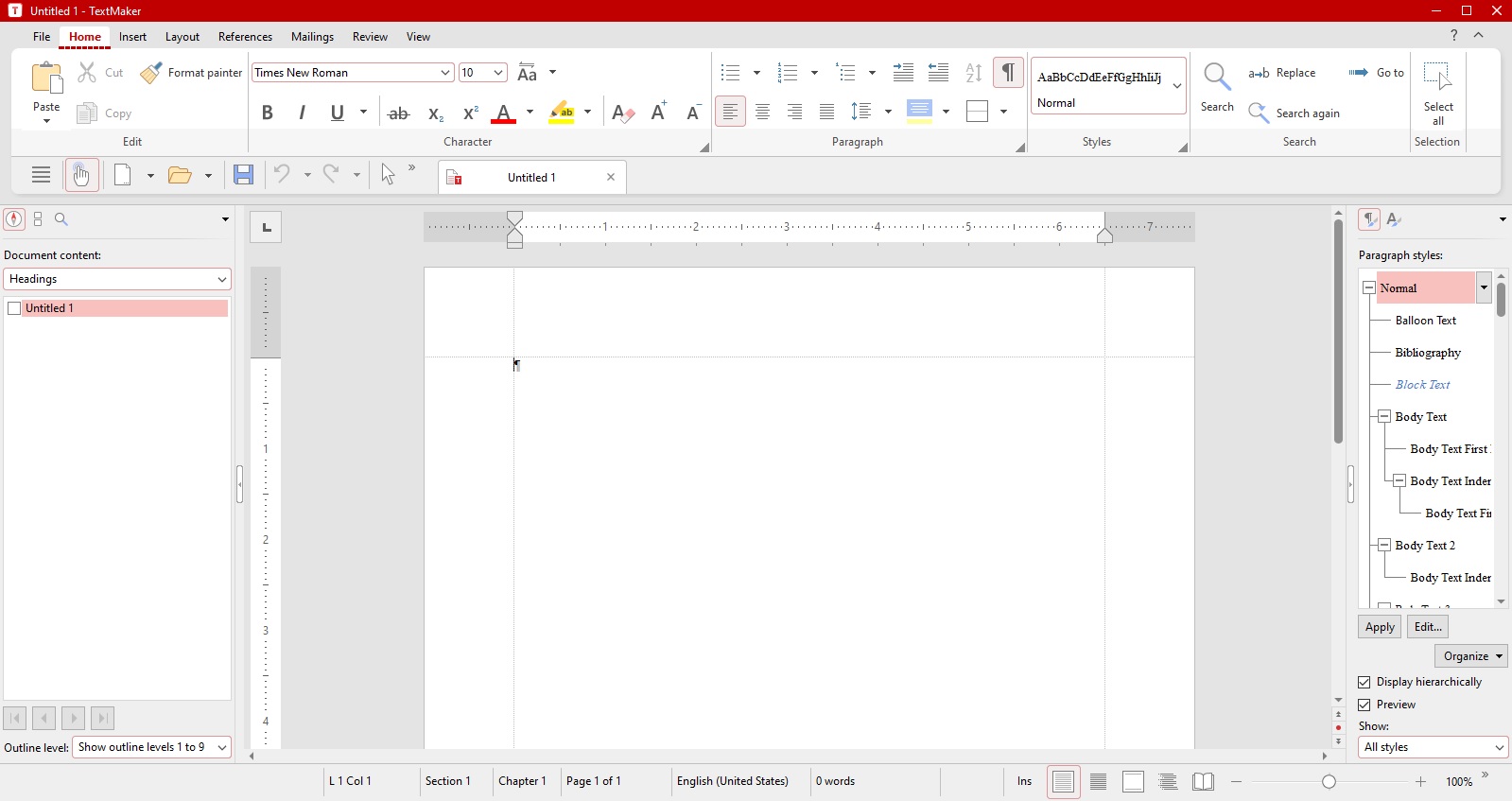Viewport: 1512px width, 801px height.
Task: Click the Edit... button for styles
Action: [1428, 627]
